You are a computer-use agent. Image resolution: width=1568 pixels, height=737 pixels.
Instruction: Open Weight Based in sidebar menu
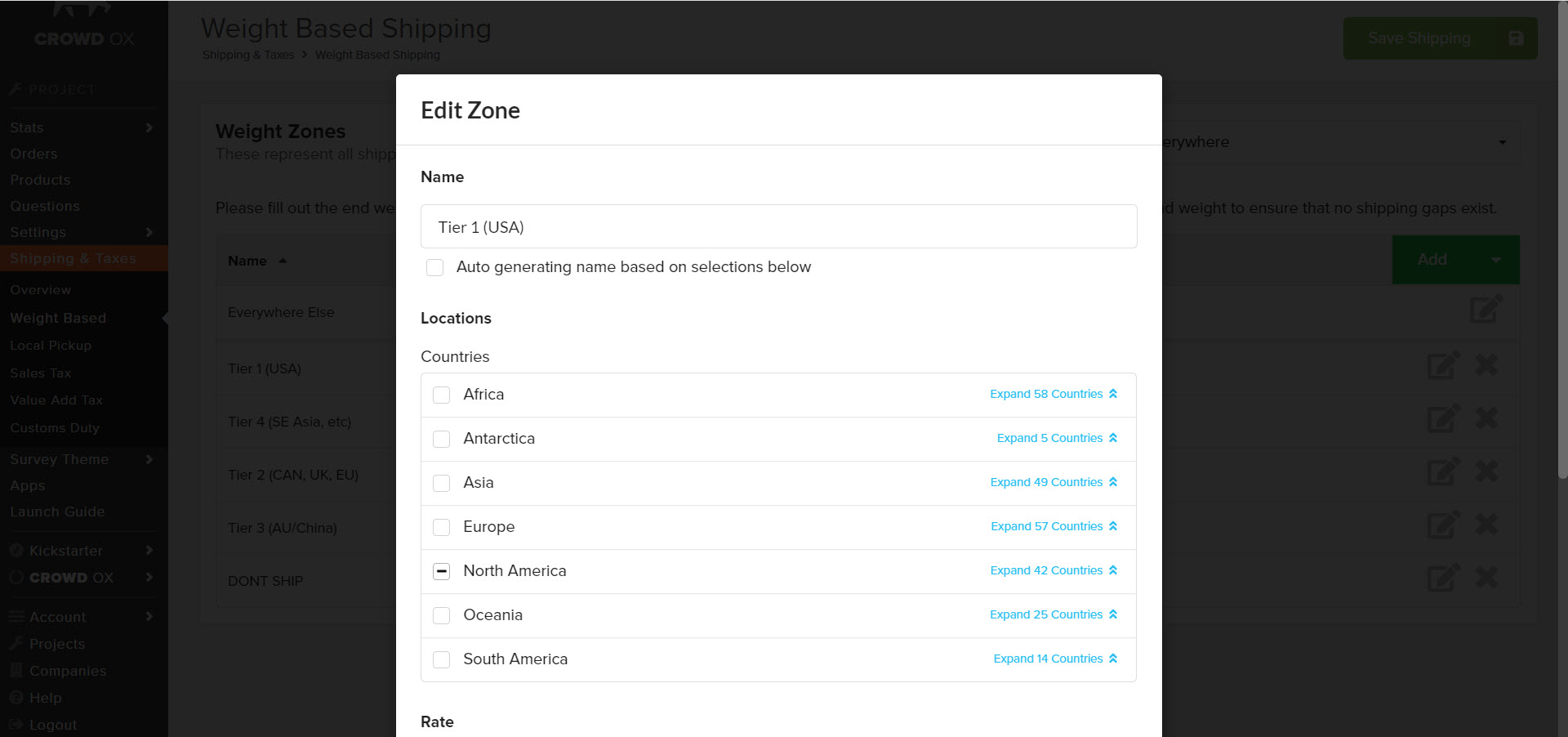point(58,318)
